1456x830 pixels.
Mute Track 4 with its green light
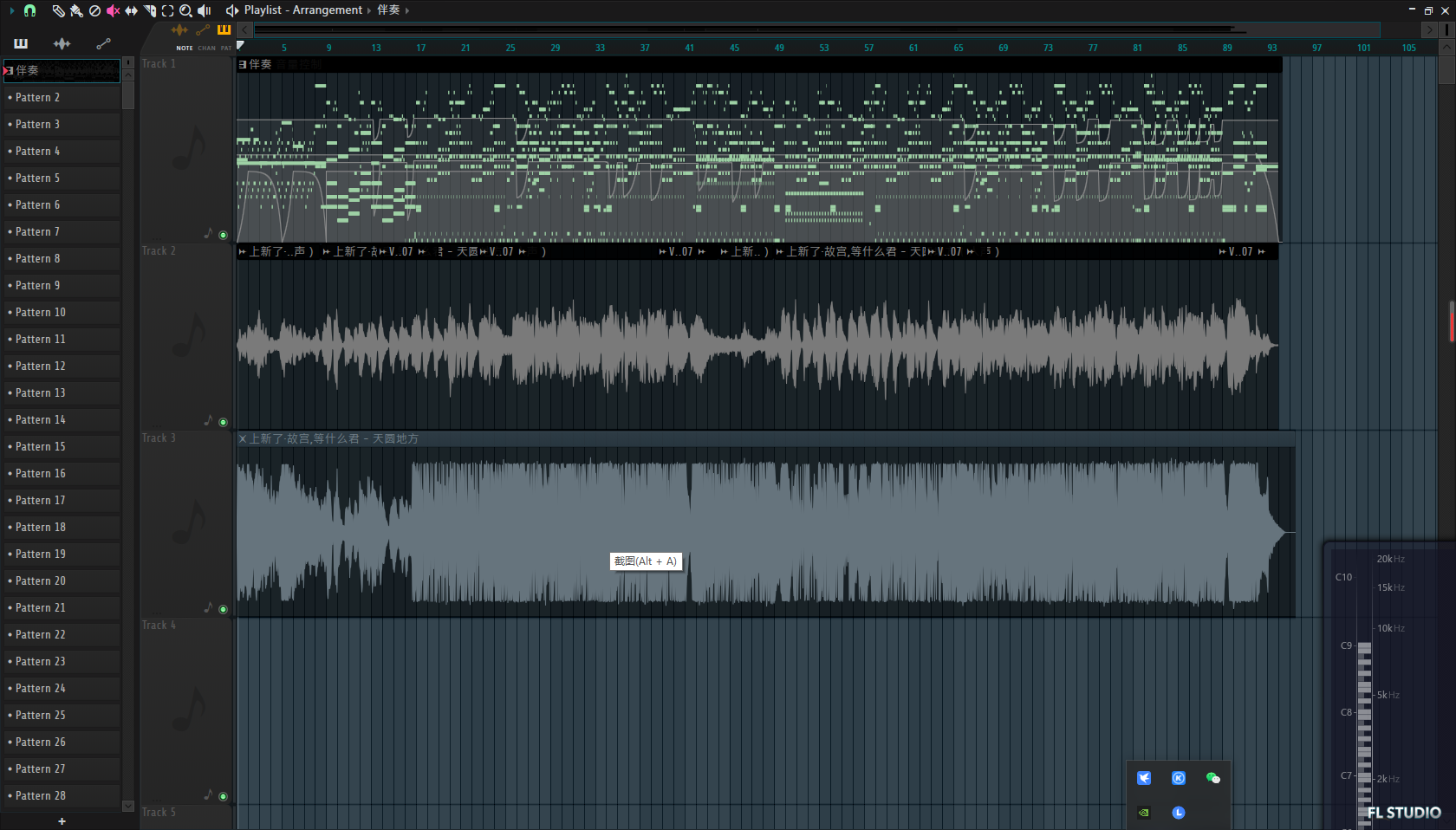coord(223,796)
